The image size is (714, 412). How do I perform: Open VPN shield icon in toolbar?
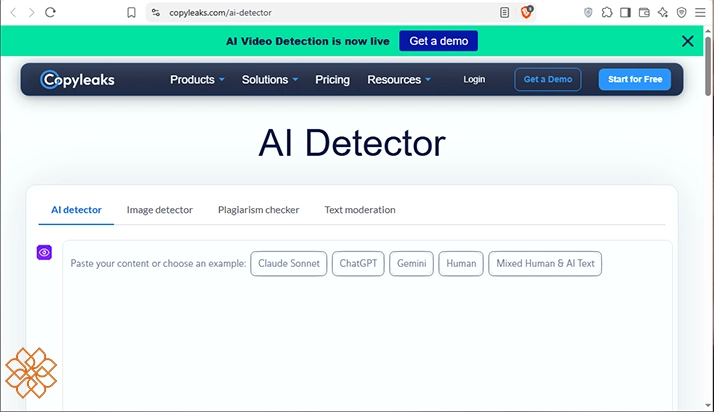click(588, 13)
